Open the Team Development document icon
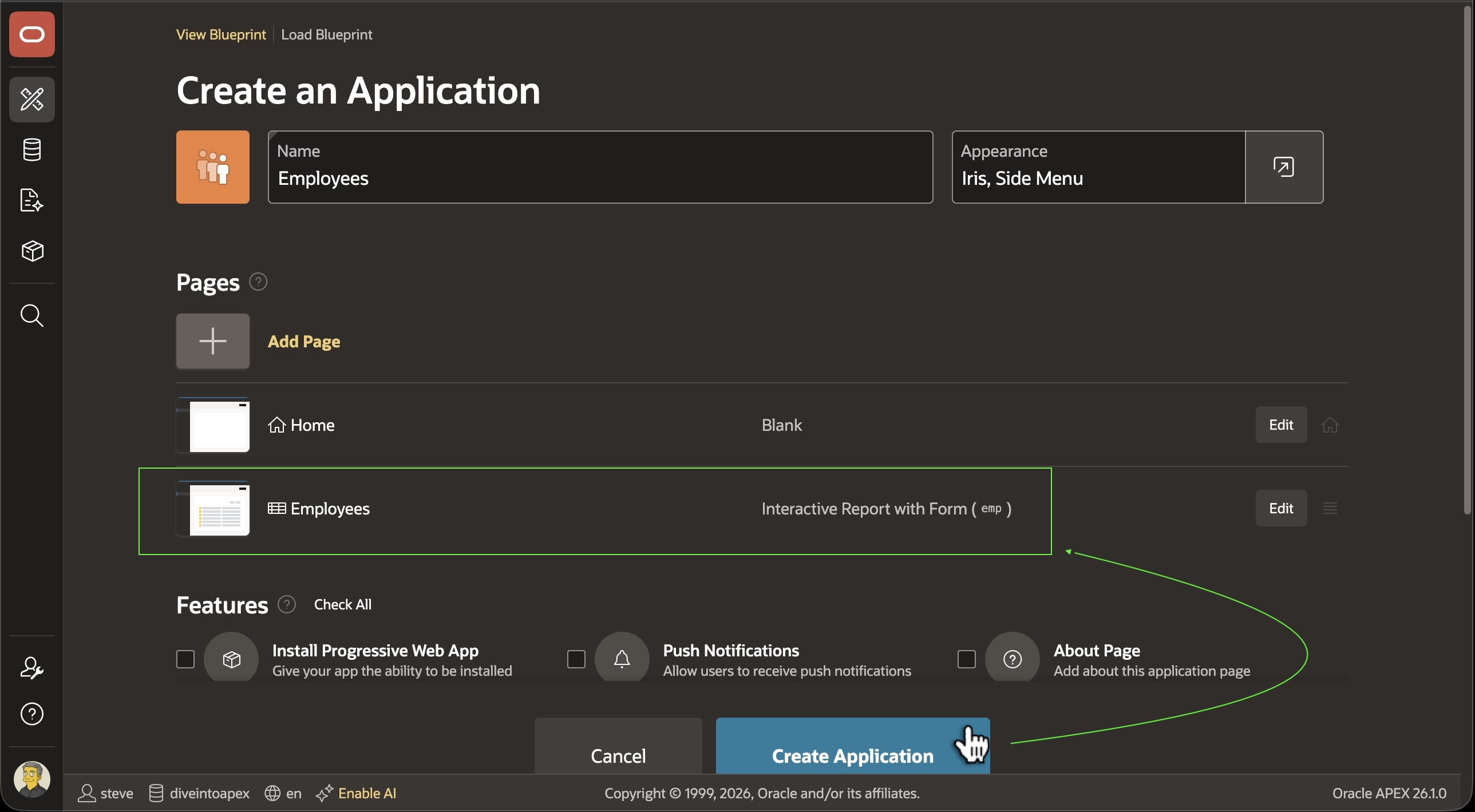The width and height of the screenshot is (1475, 812). coord(31,200)
